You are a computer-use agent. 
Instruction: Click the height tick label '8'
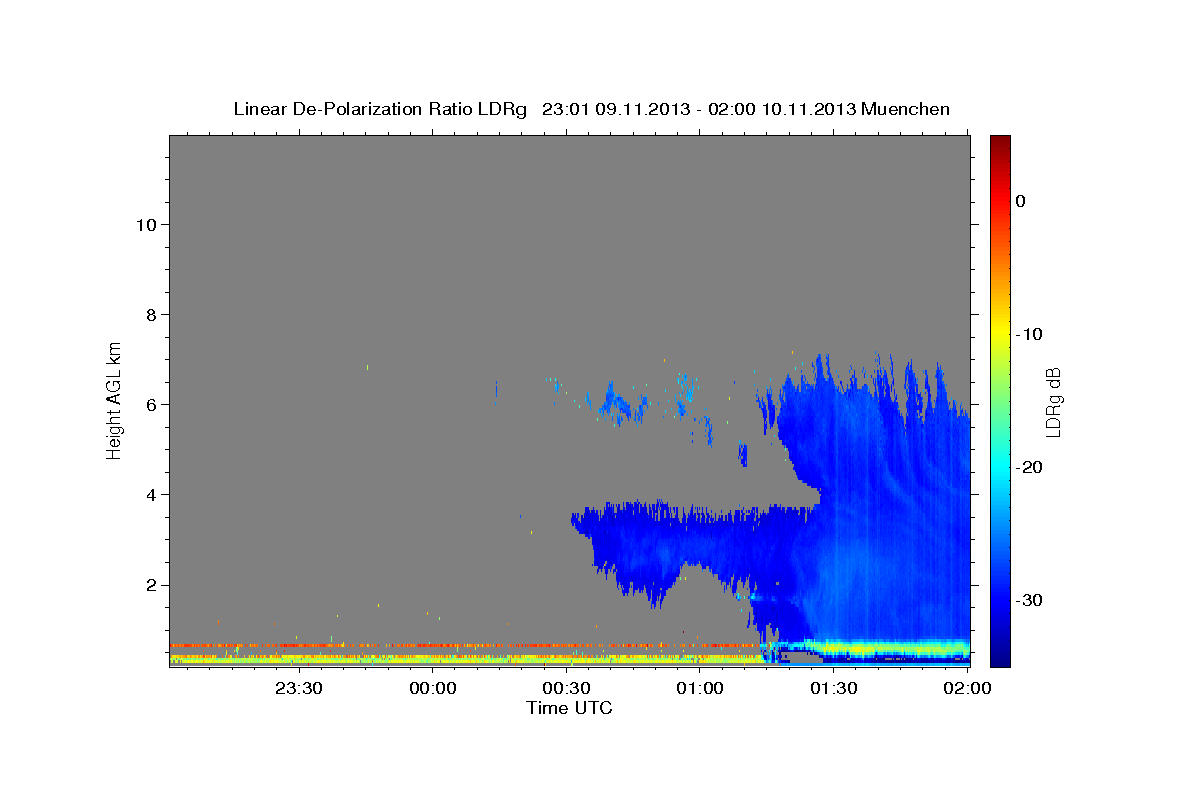click(x=149, y=314)
